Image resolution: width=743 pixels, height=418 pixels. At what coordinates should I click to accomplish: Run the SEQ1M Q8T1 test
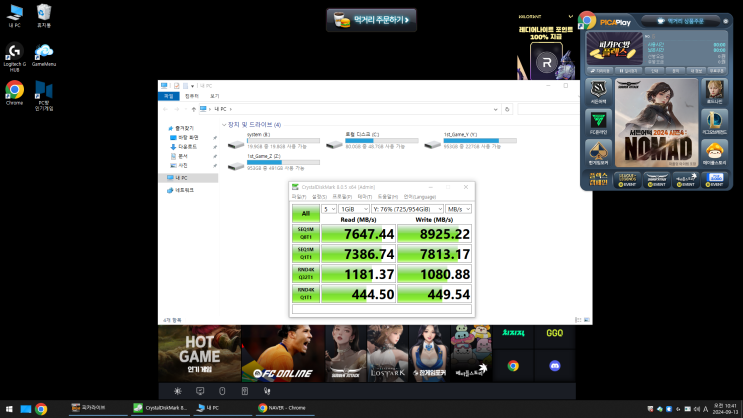pos(306,233)
